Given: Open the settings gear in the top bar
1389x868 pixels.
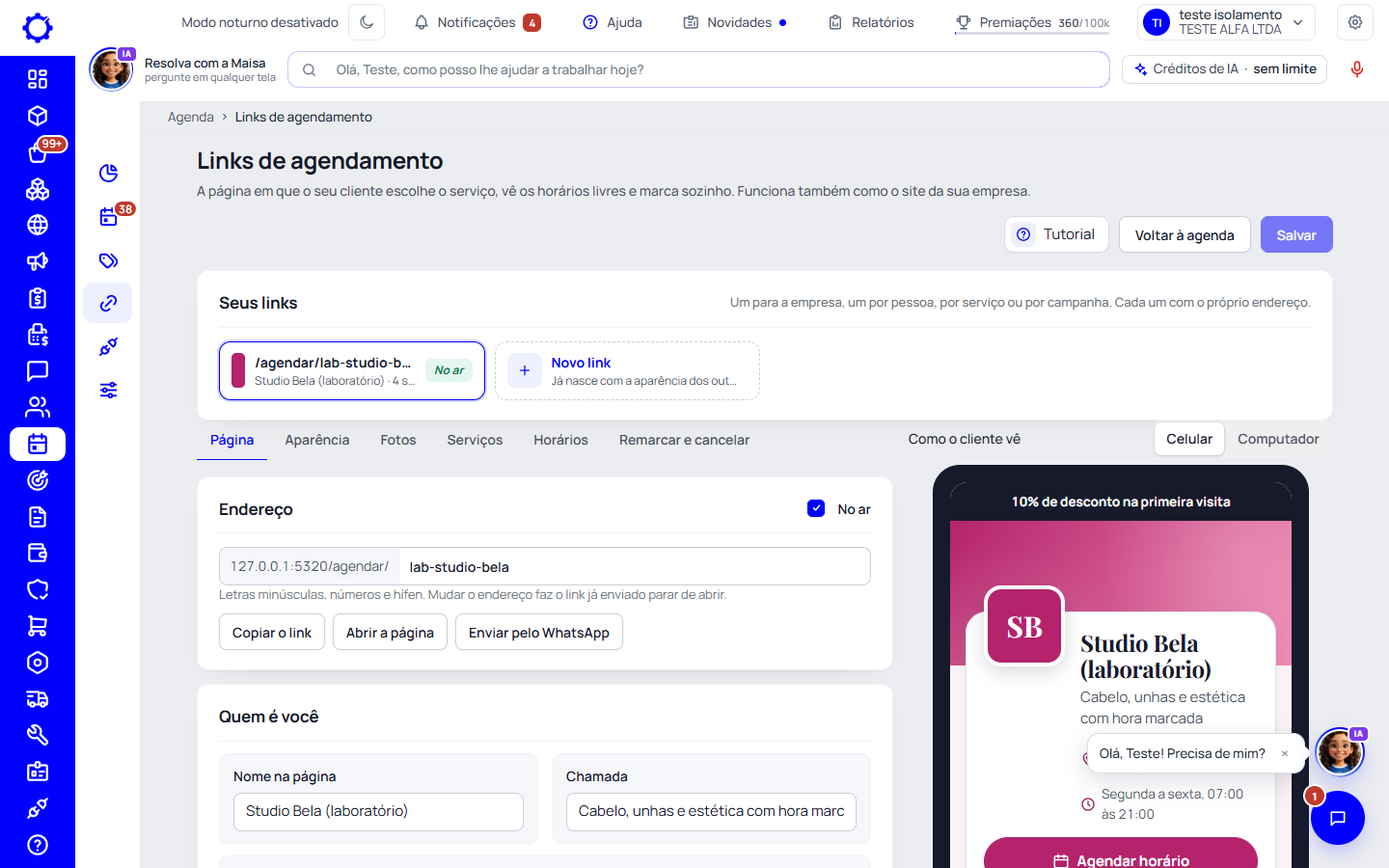Looking at the screenshot, I should coord(1355,22).
